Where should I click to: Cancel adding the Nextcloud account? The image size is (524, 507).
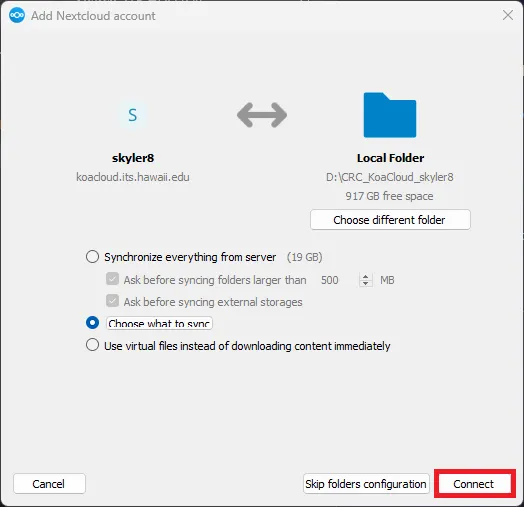[49, 483]
